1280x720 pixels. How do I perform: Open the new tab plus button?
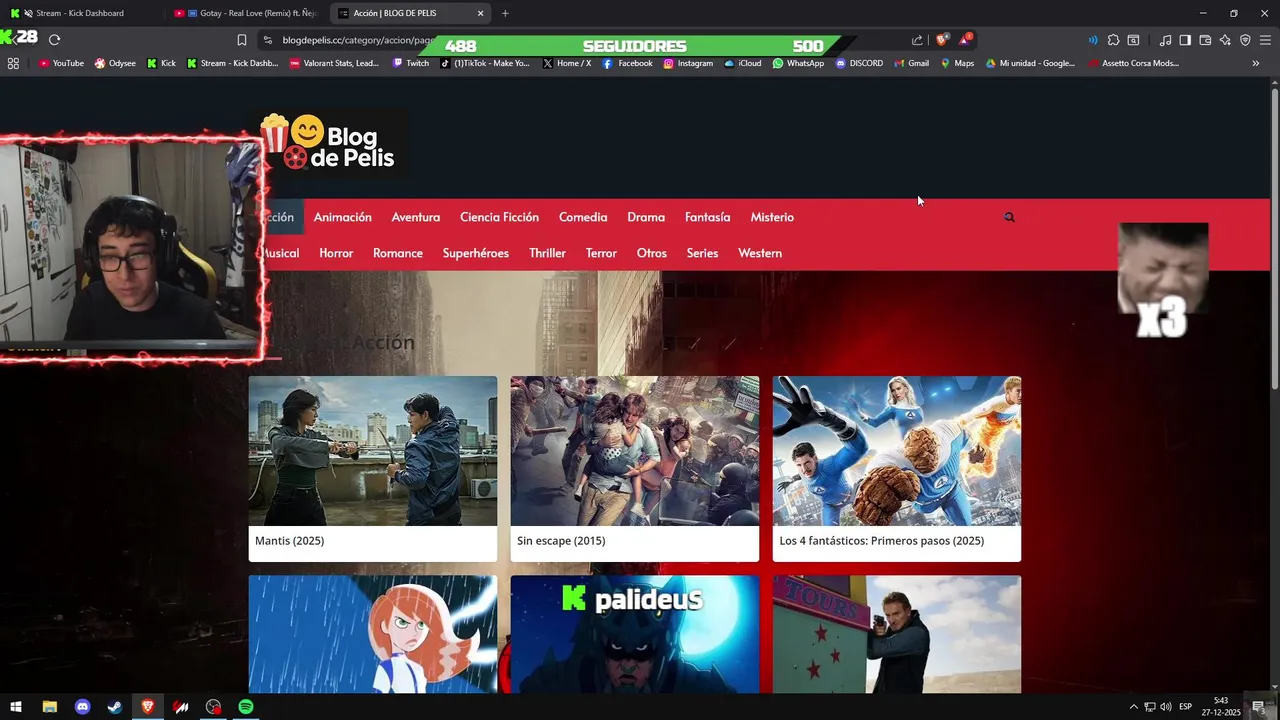(x=505, y=13)
